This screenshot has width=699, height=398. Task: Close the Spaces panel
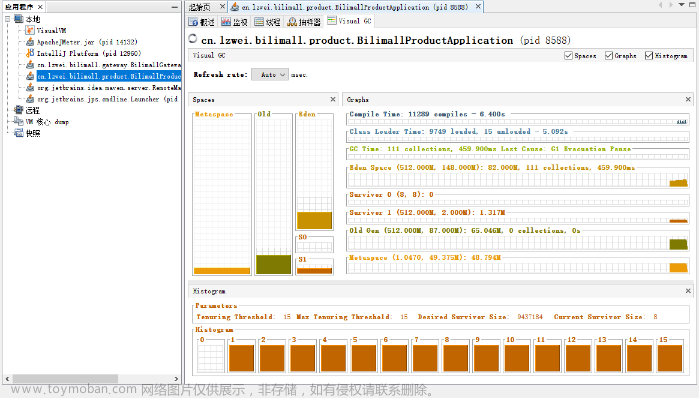click(x=333, y=99)
